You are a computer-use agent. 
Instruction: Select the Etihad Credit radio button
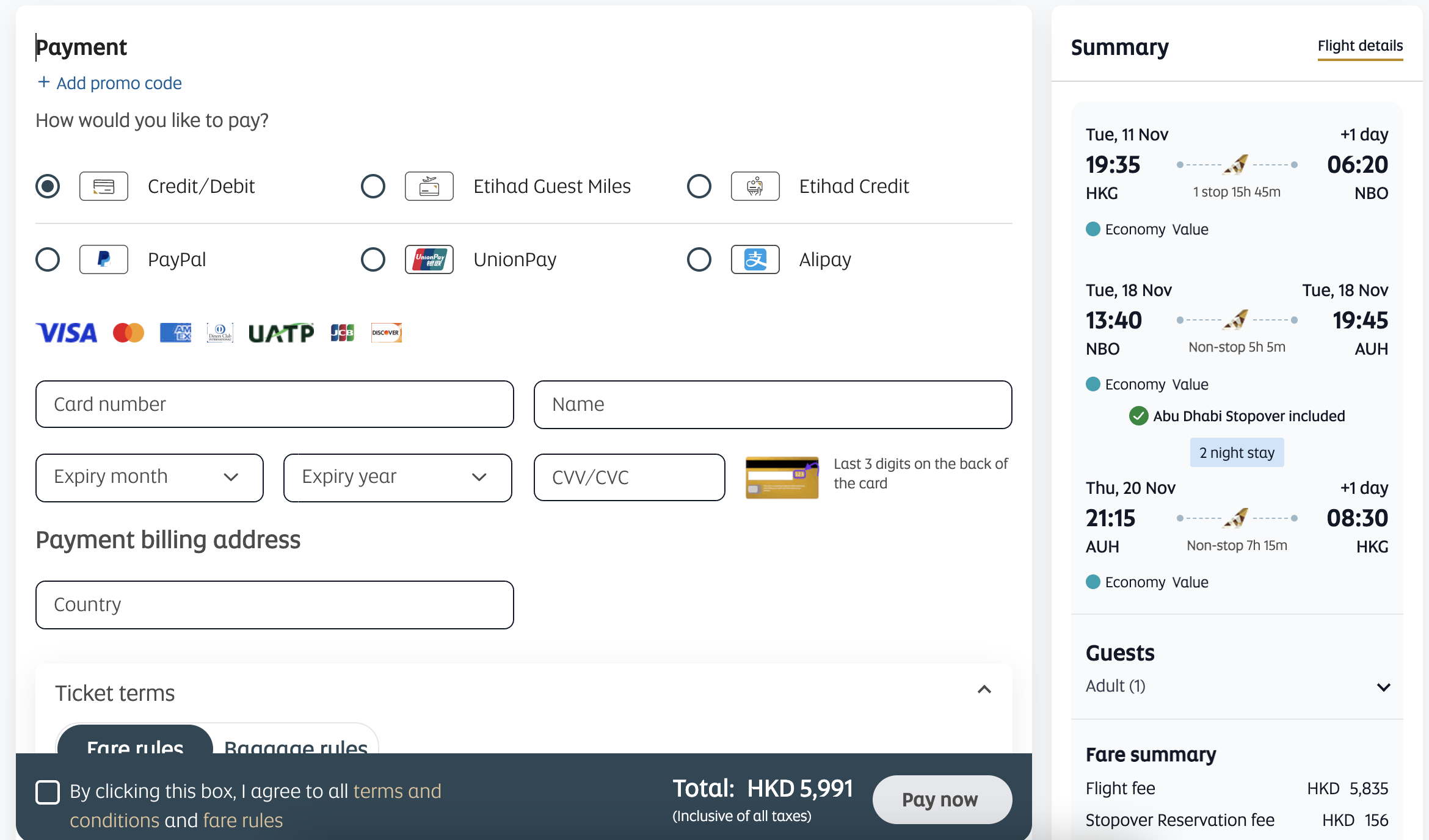click(699, 186)
